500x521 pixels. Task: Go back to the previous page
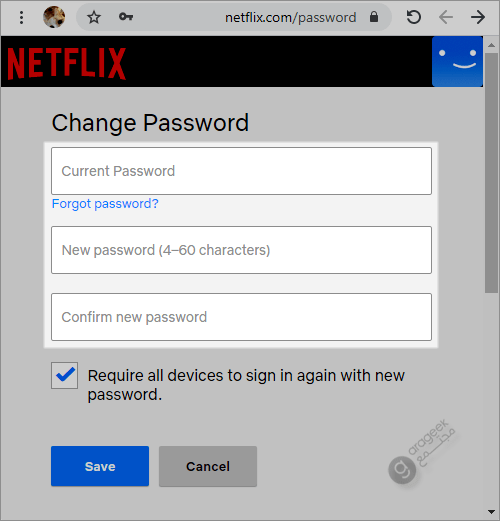point(446,17)
